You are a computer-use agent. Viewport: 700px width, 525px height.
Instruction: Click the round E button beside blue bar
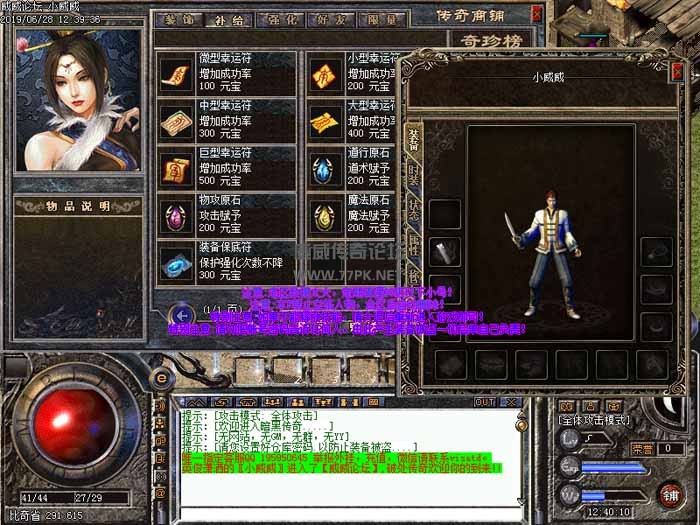570,467
